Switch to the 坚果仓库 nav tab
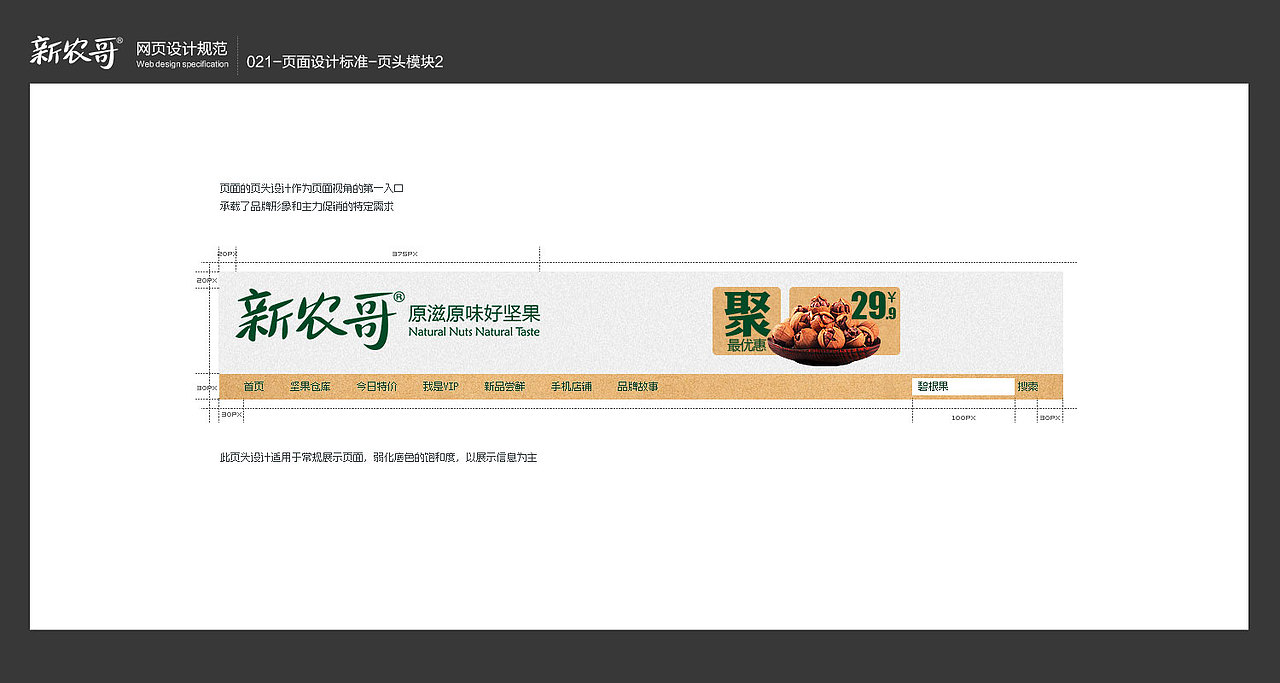This screenshot has width=1280, height=683. pyautogui.click(x=310, y=385)
